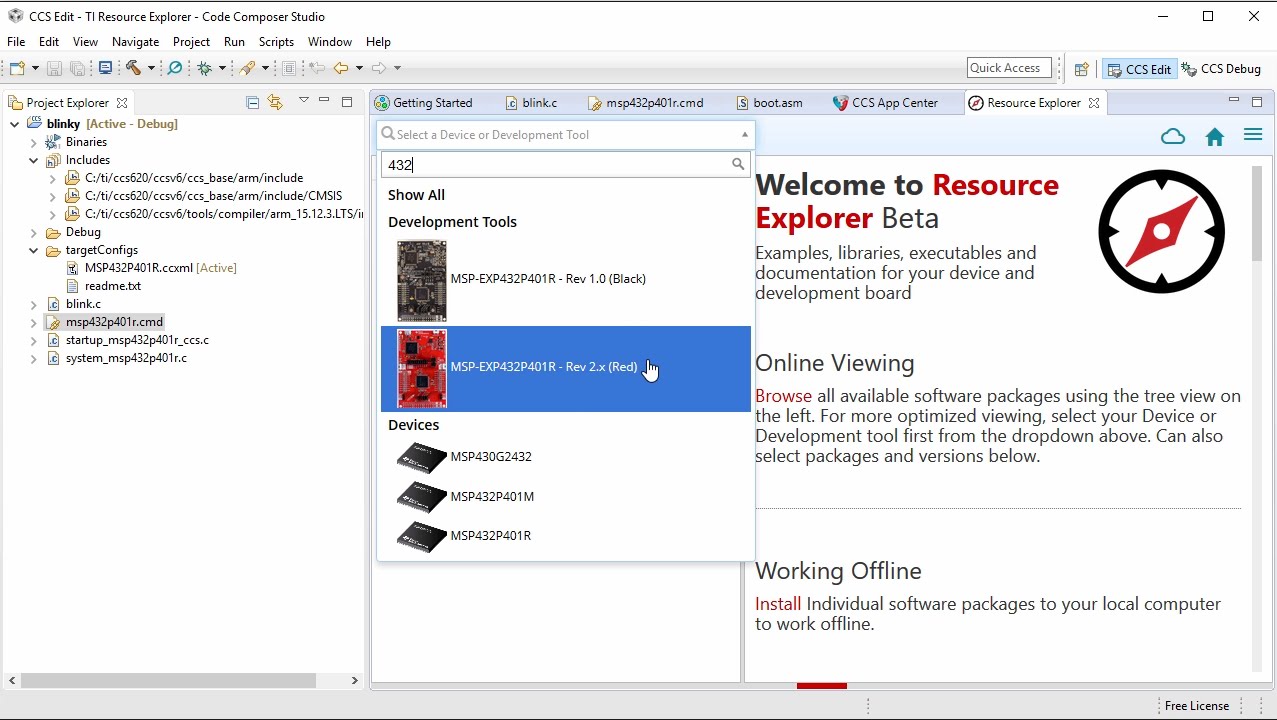
Task: Open the terminal monitor toolbar icon
Action: [105, 68]
